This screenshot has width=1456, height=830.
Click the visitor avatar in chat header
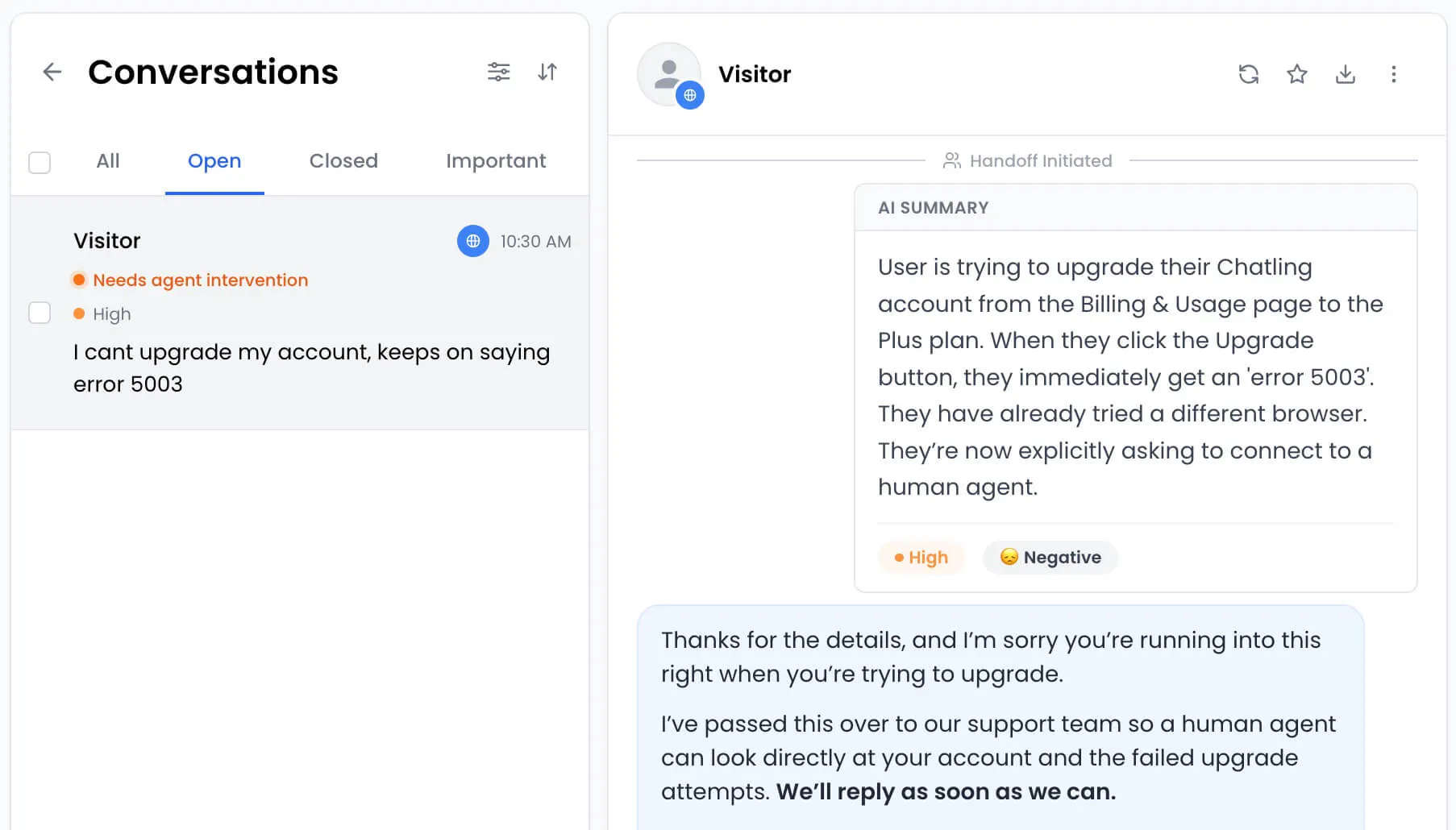click(x=669, y=74)
